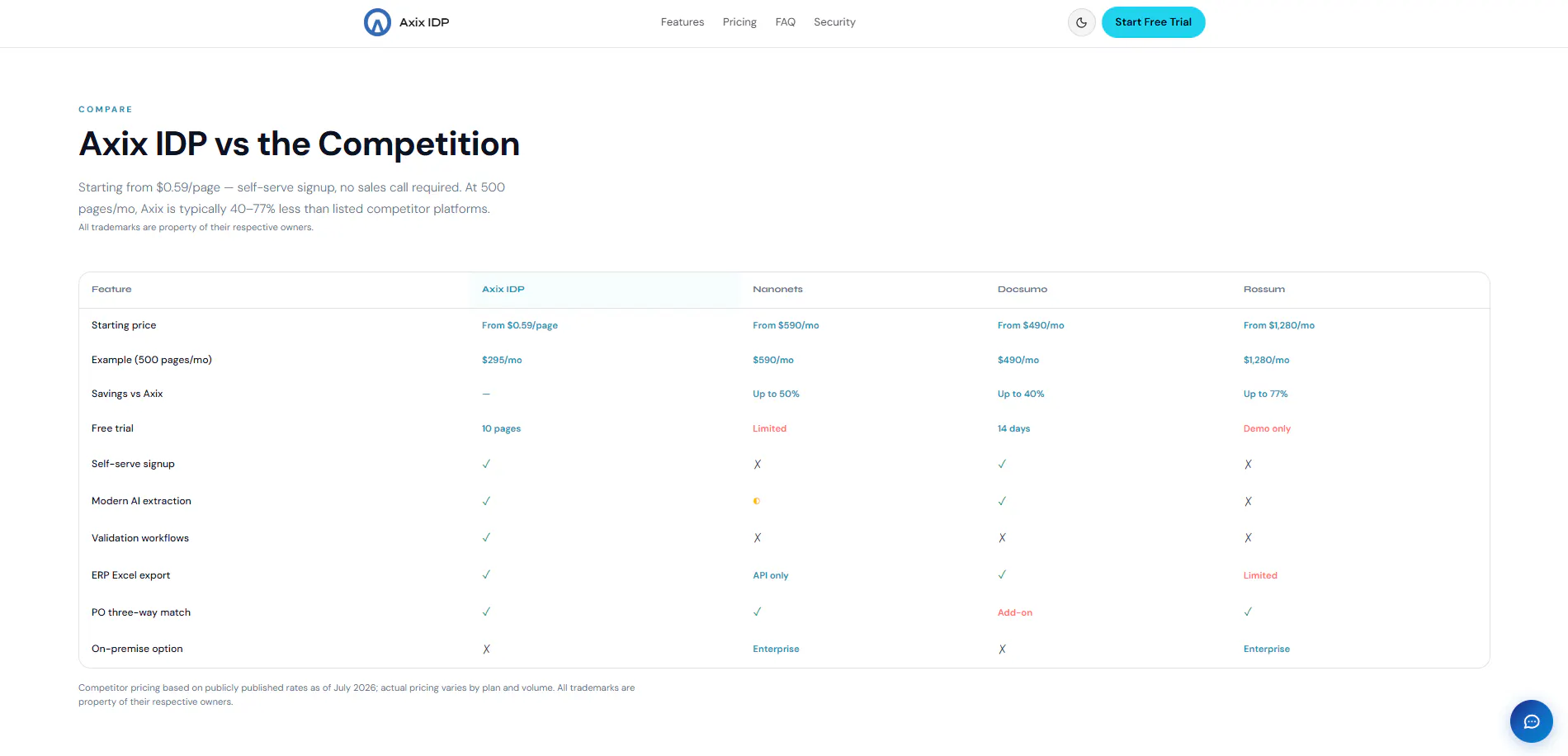This screenshot has width=1568, height=756.
Task: Open the Features nav item
Action: pos(682,22)
